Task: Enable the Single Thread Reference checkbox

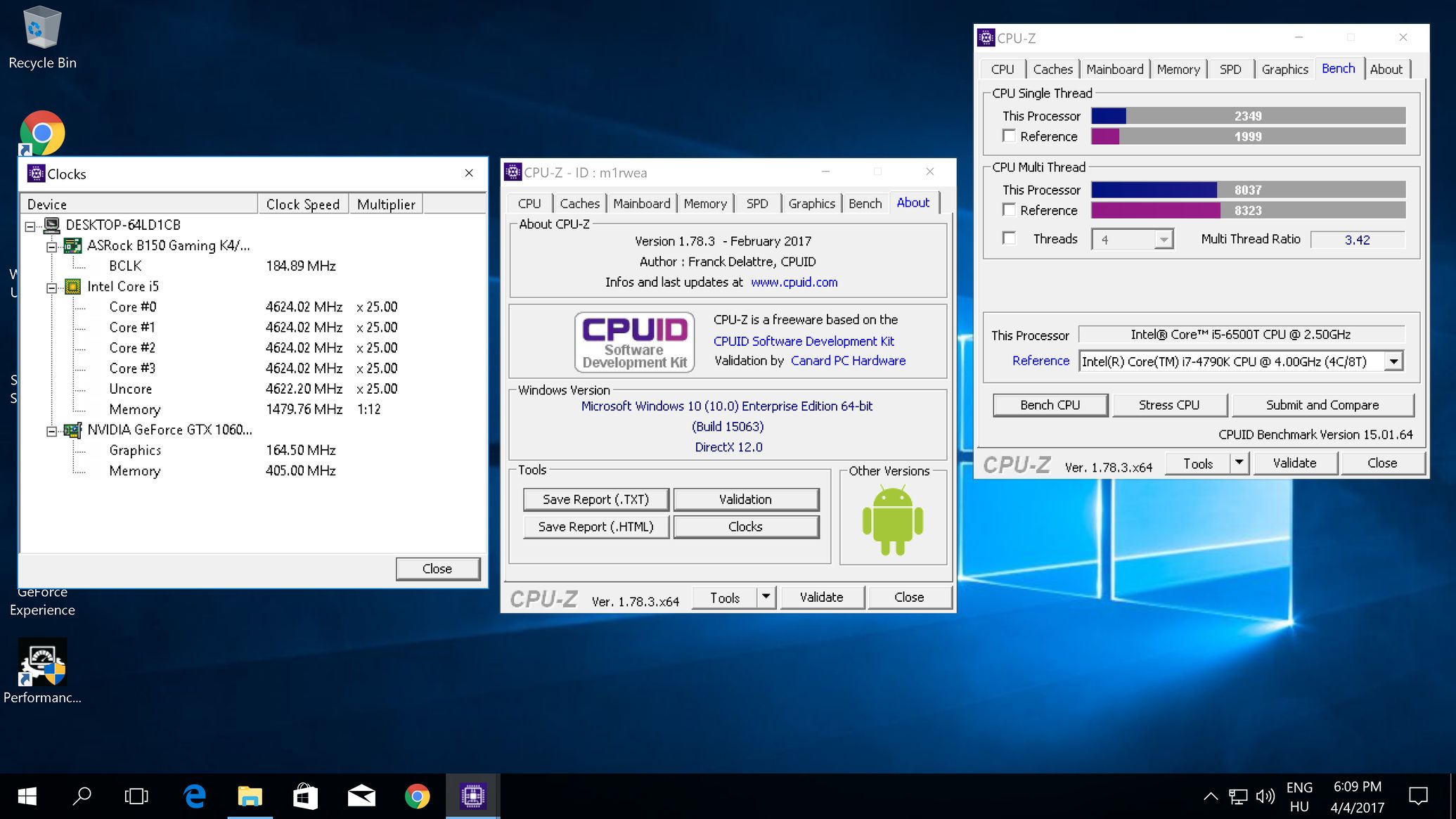Action: (1010, 136)
